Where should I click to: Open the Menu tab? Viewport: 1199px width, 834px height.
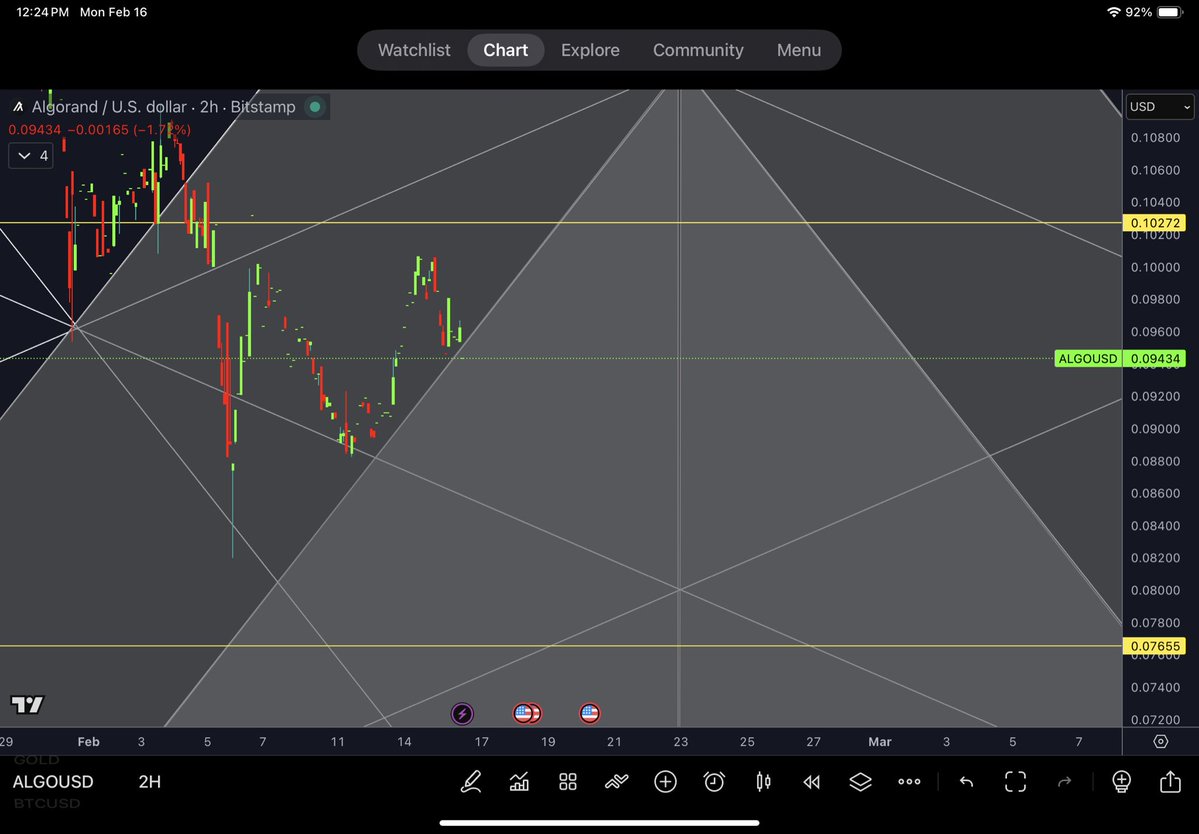pos(799,50)
